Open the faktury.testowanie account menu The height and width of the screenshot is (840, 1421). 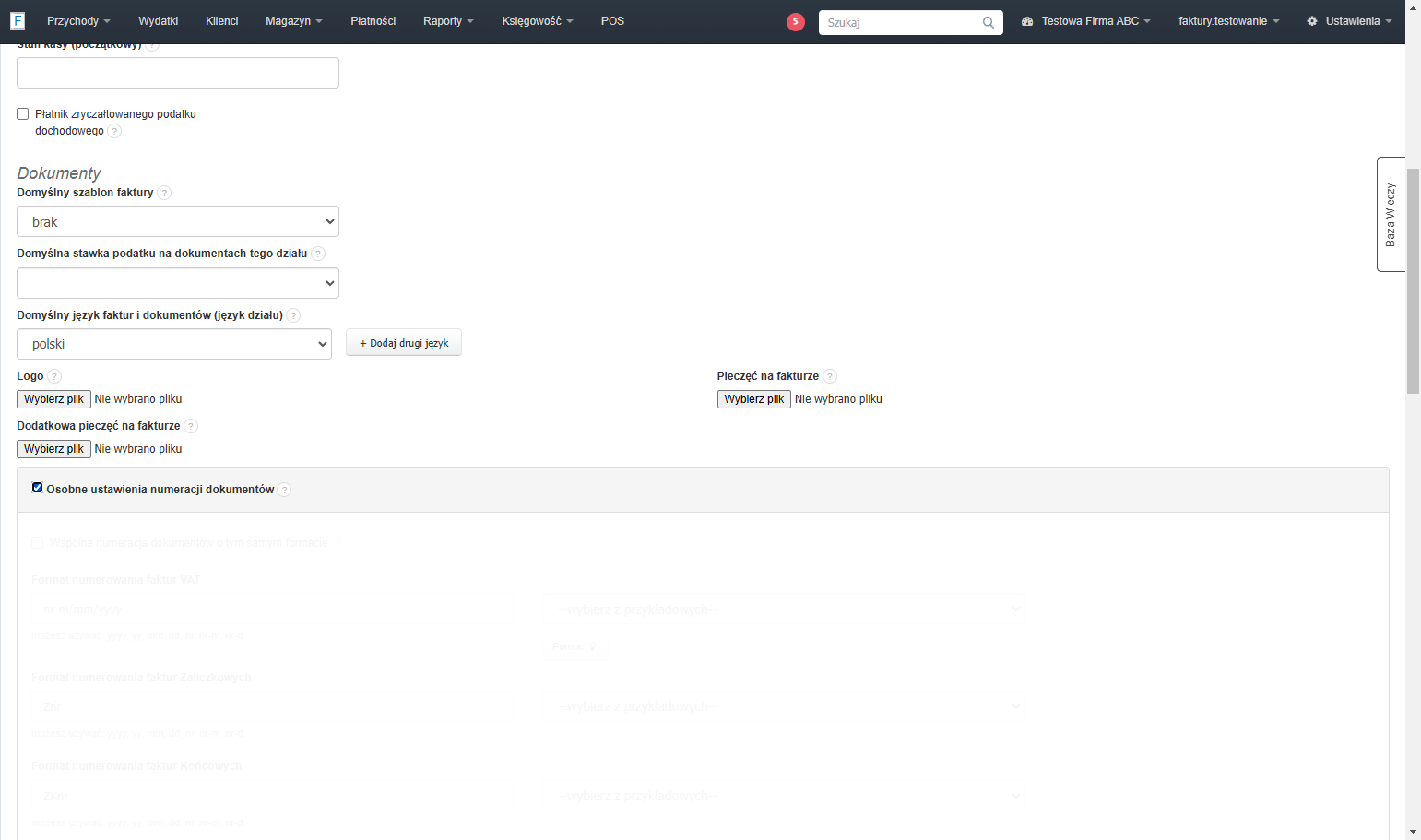1228,21
